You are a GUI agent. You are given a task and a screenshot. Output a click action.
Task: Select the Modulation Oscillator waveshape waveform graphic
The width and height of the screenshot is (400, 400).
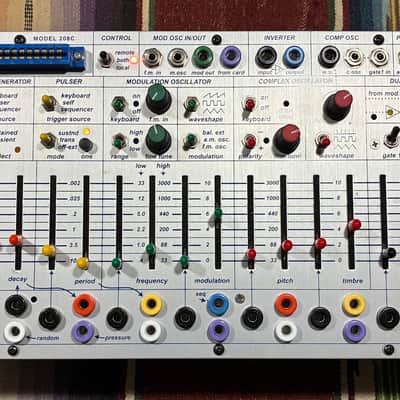pyautogui.click(x=214, y=103)
